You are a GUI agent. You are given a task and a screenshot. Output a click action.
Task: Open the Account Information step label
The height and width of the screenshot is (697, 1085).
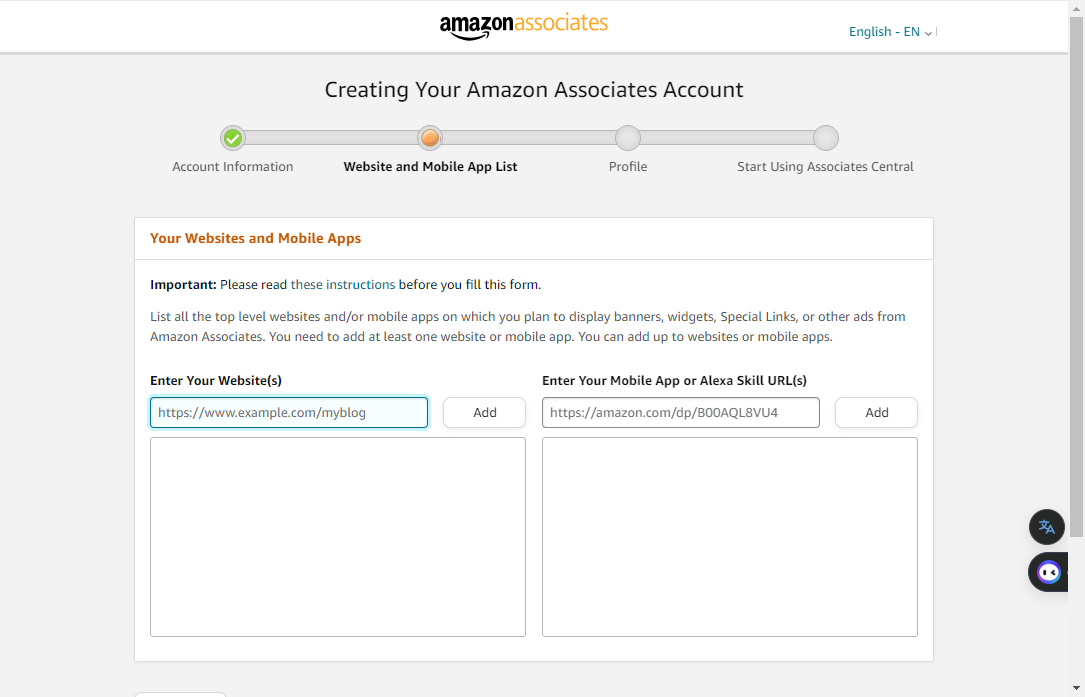[x=232, y=167]
